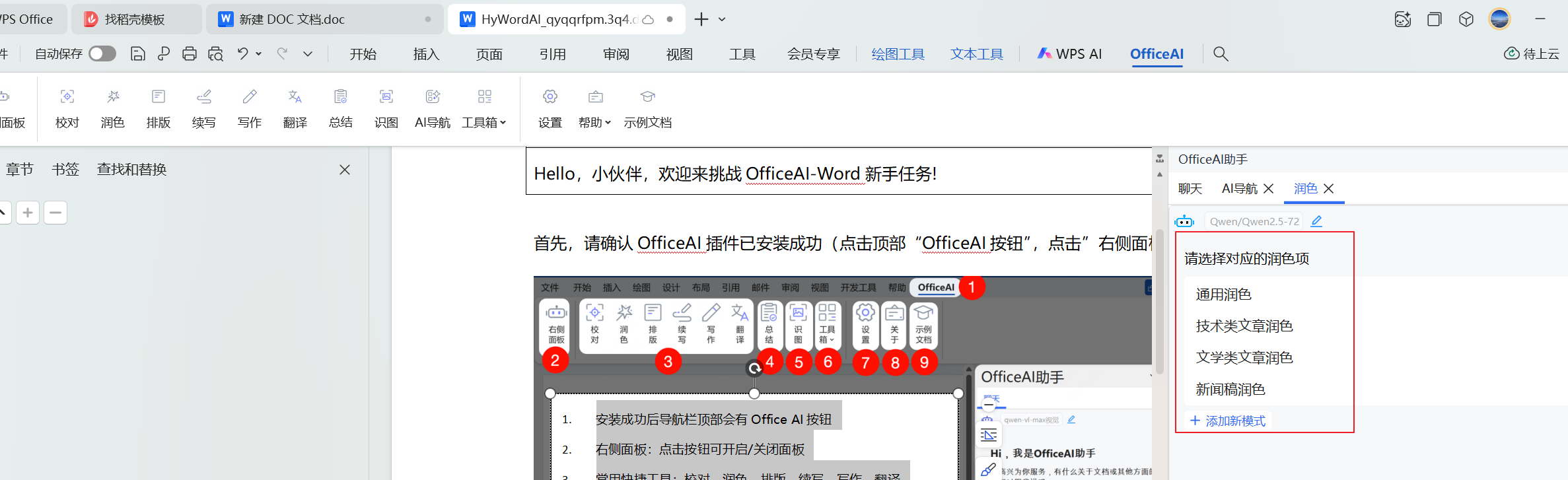
Task: Switch to the 聊天 tab in OfficeAI助手
Action: (x=1190, y=189)
